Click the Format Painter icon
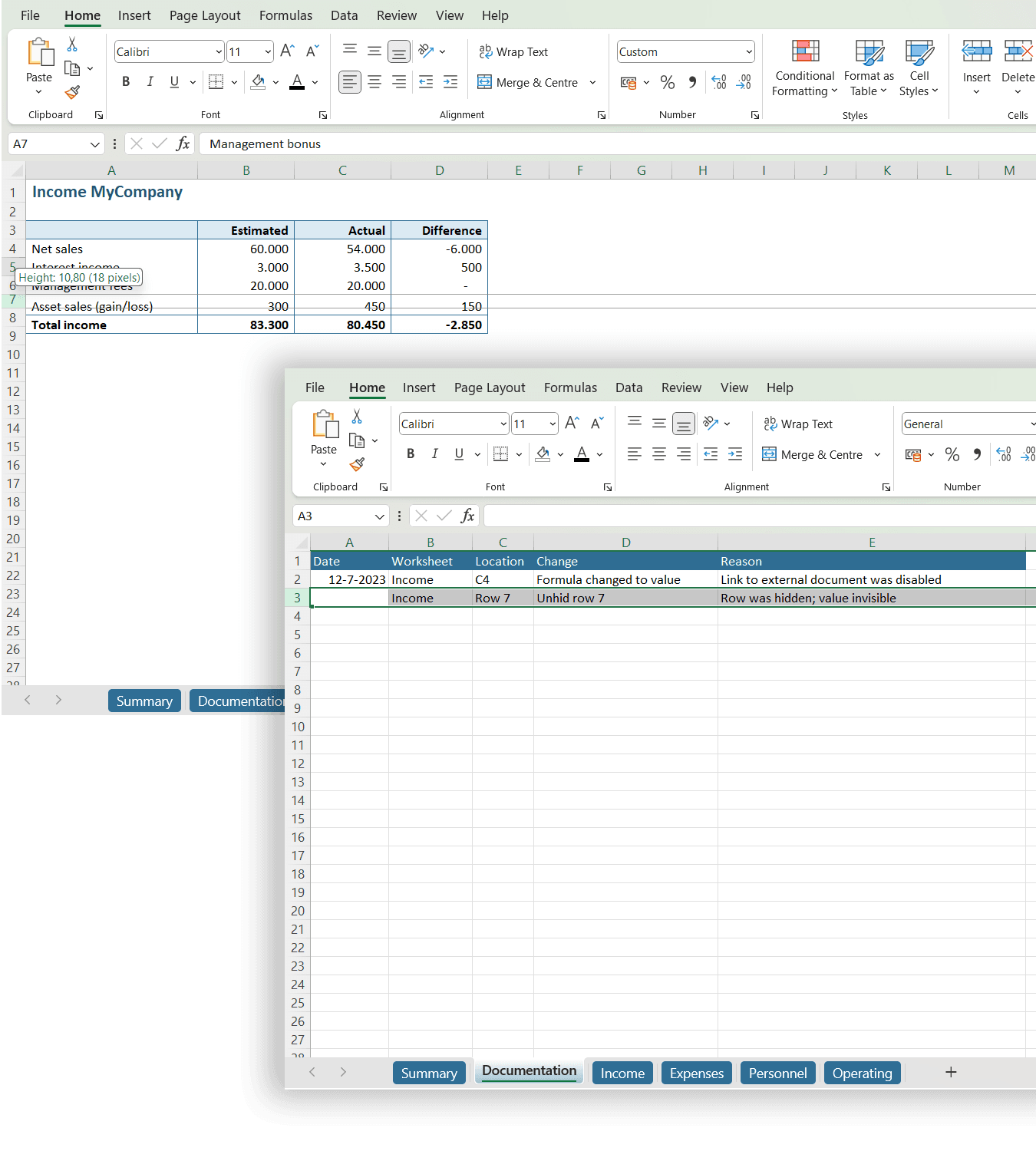Image resolution: width=1036 pixels, height=1151 pixels. tap(72, 92)
